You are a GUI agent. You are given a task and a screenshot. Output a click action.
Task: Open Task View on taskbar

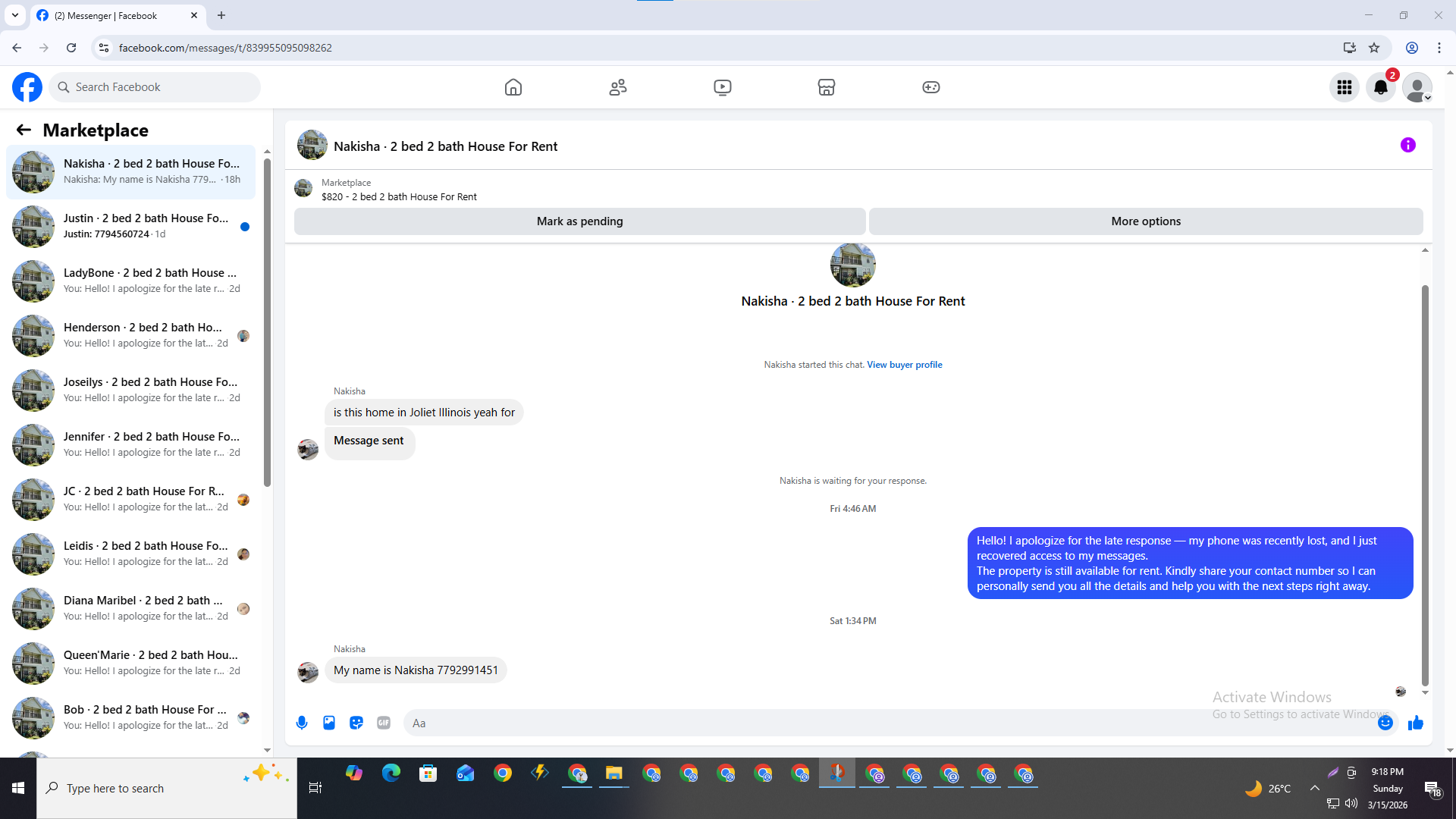click(x=315, y=789)
